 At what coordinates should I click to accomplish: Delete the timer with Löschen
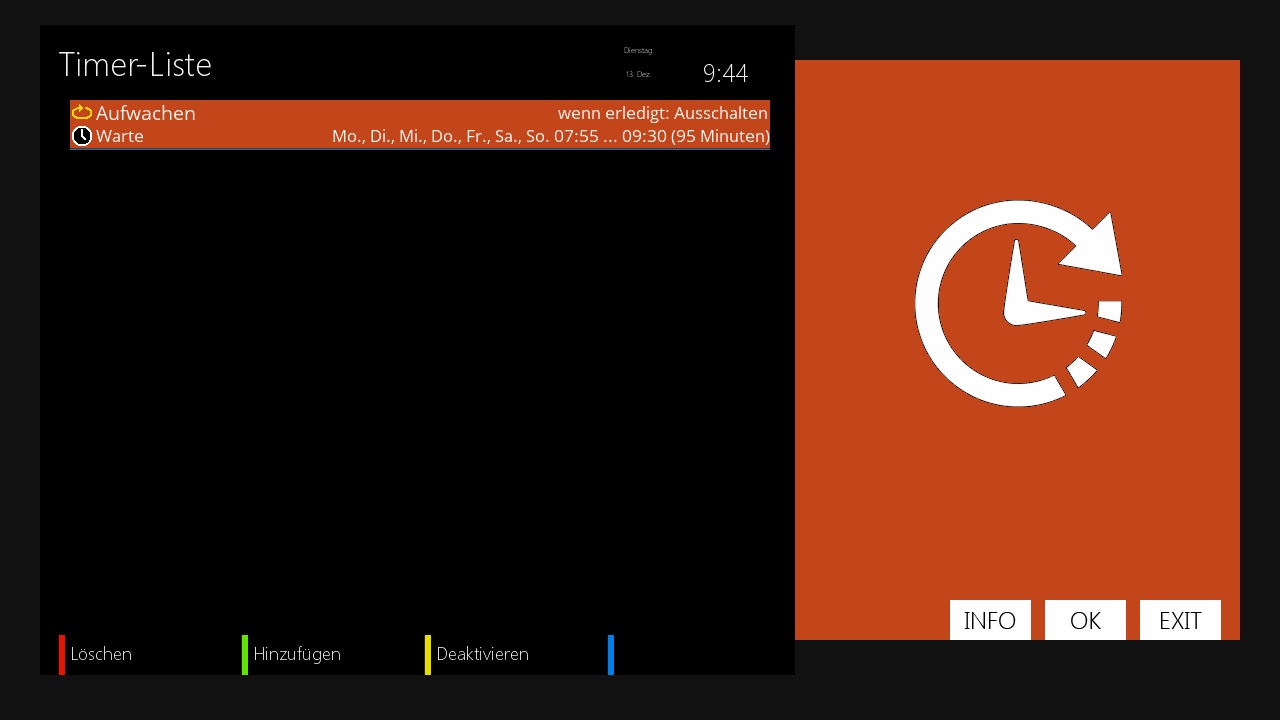coord(101,654)
